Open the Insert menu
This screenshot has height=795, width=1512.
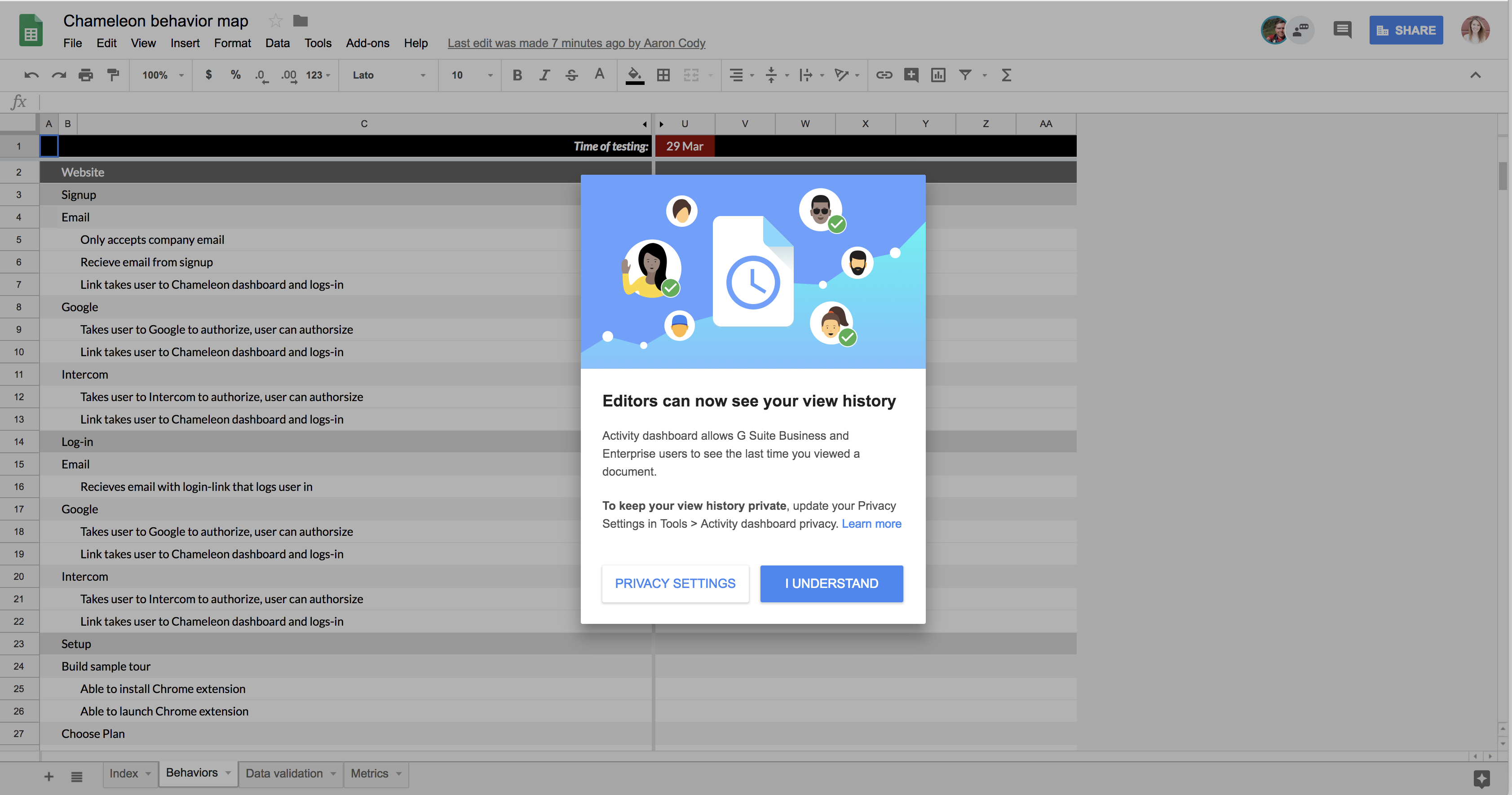[185, 43]
